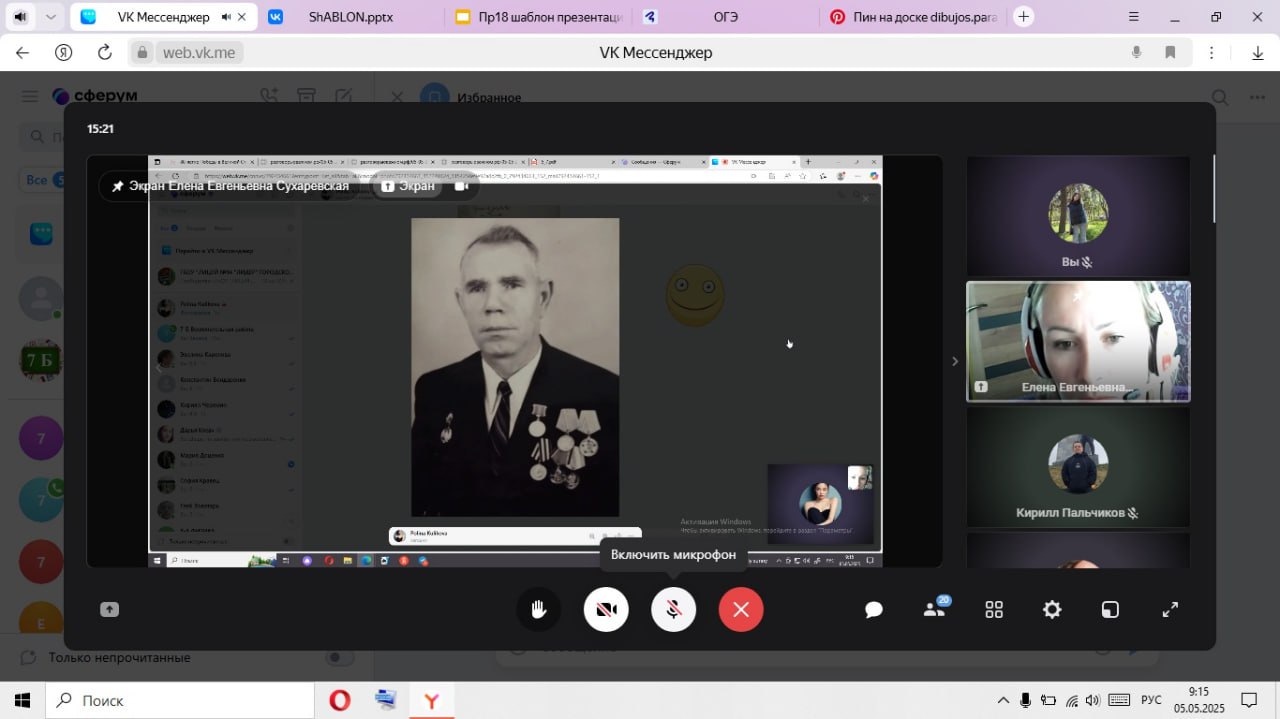1280x719 pixels.
Task: Click the 15:21 call timer
Action: 100,129
